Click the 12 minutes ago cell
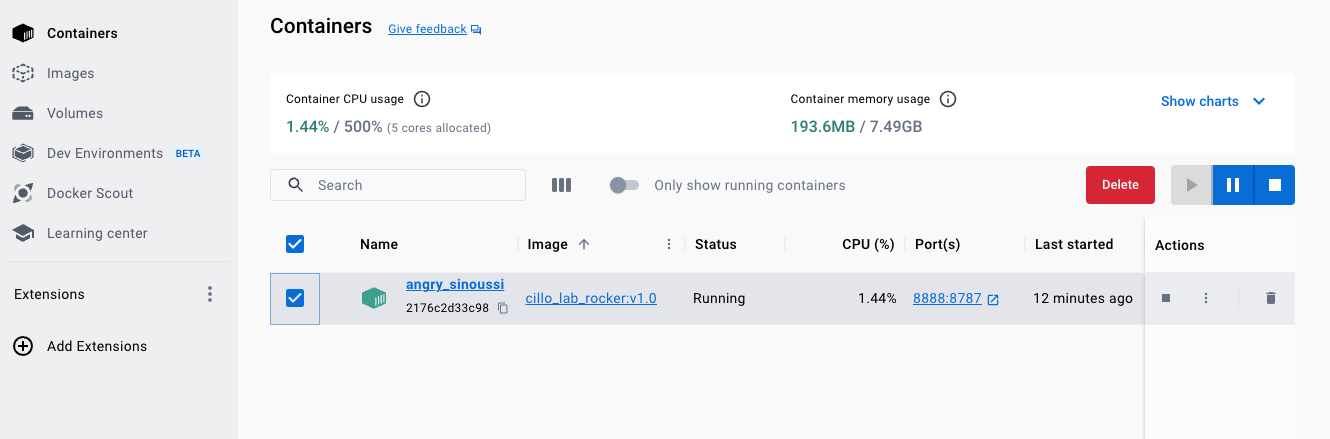 point(1083,298)
